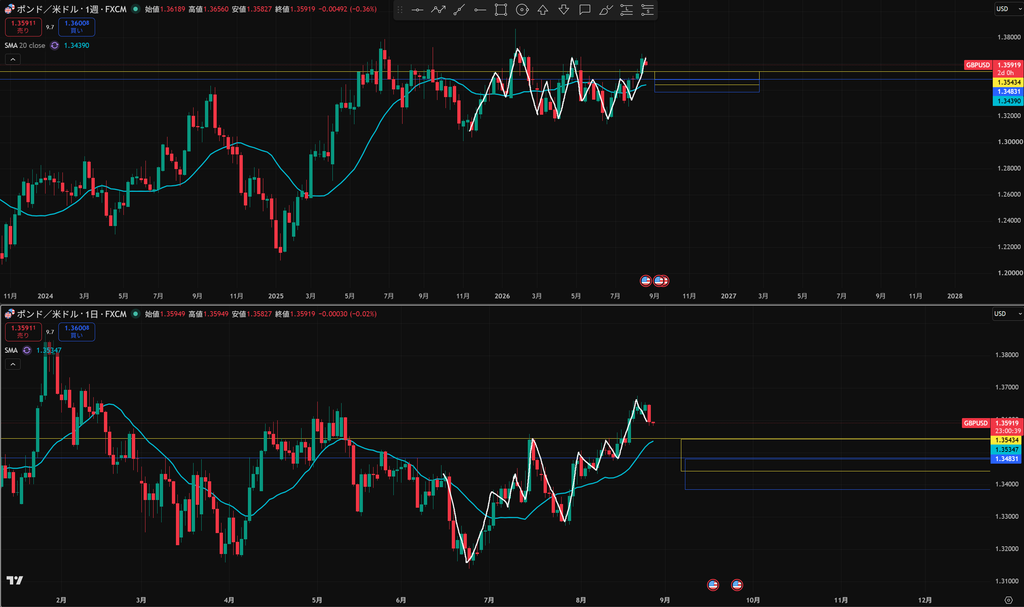Click the green market status dot on weekly chart
The width and height of the screenshot is (1024, 607).
point(135,9)
